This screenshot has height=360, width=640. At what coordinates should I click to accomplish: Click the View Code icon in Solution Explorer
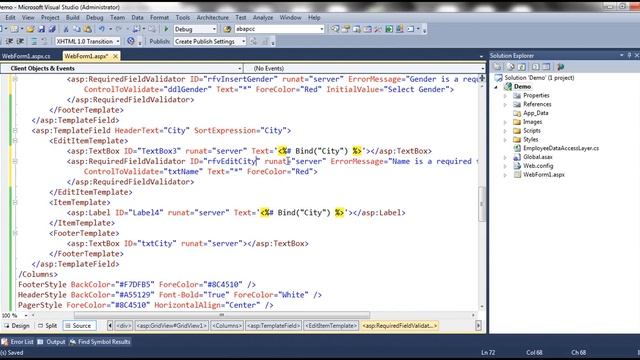coord(536,67)
